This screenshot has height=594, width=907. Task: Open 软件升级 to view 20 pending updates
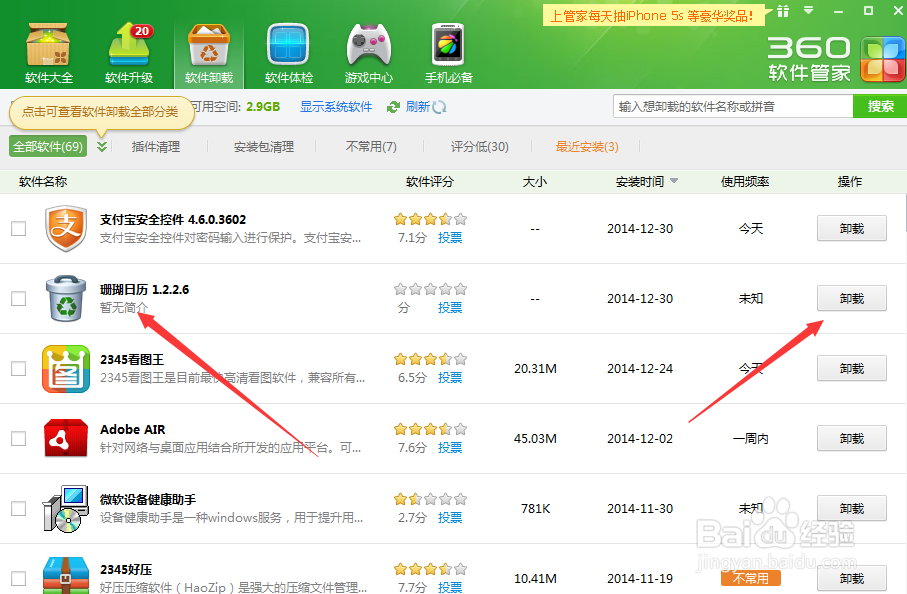[128, 40]
